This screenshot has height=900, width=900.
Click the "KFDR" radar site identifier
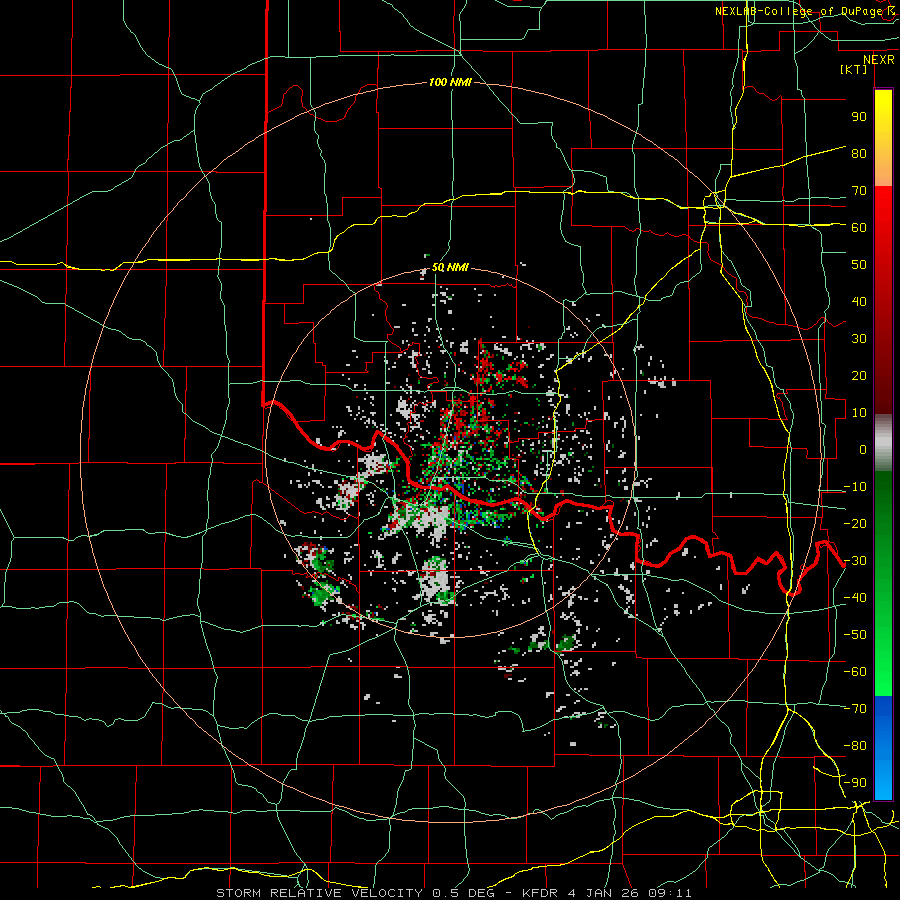[539, 893]
